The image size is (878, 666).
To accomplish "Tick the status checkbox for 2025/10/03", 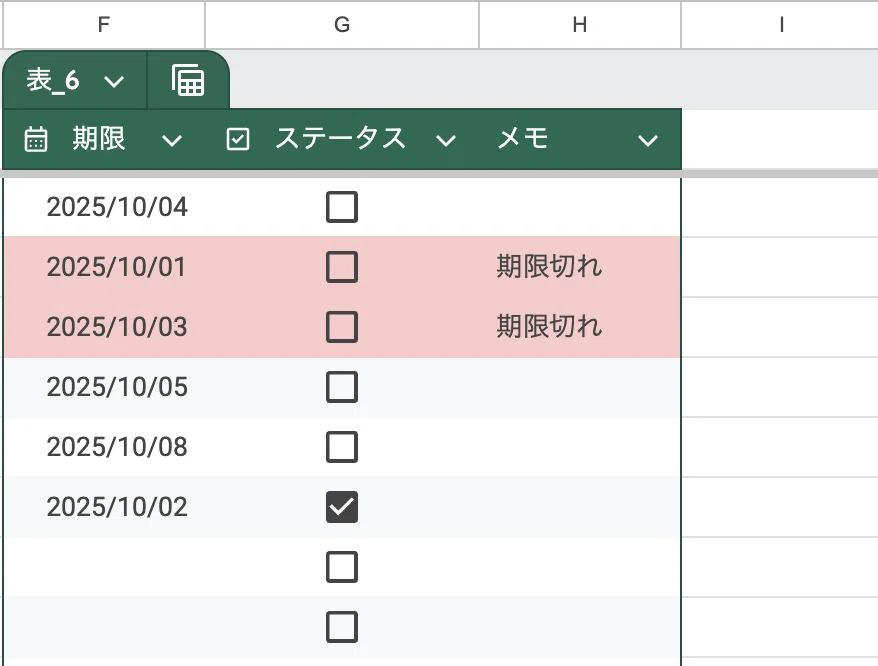I will click(x=342, y=327).
